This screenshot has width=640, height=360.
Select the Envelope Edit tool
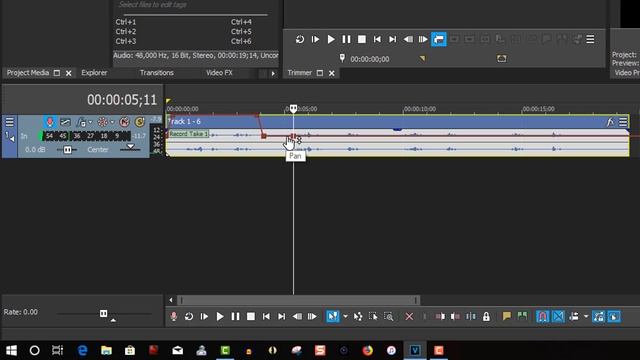[x=358, y=316]
